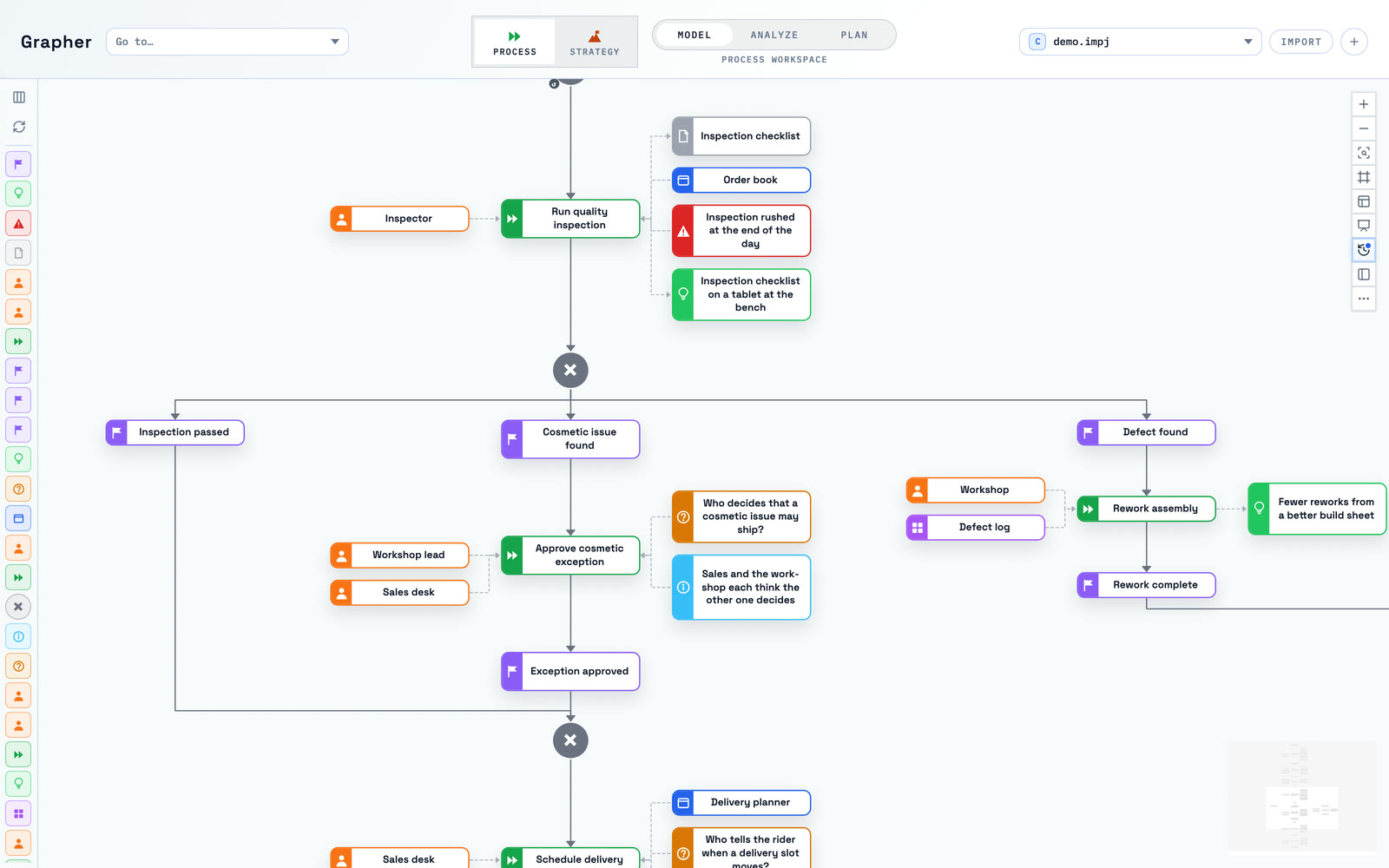
Task: Select the Approve cosmetic exception activity
Action: [570, 556]
